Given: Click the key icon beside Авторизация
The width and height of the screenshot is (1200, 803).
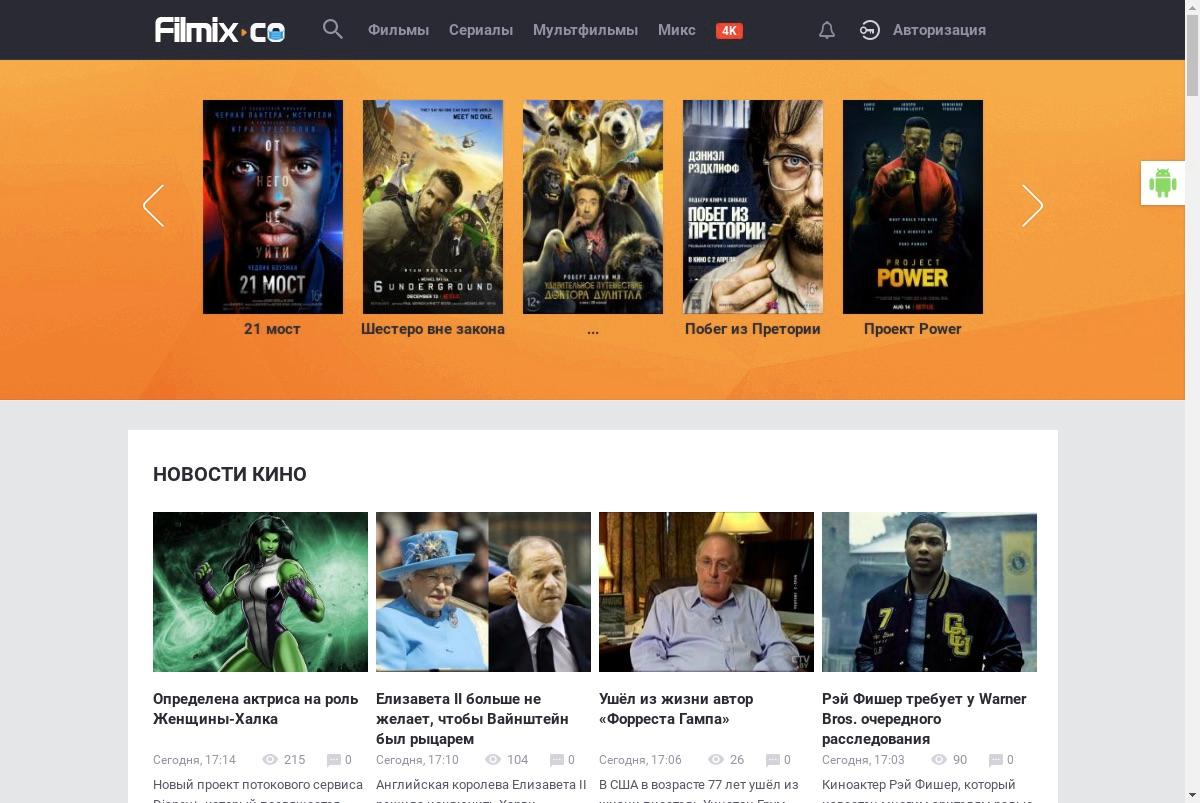Looking at the screenshot, I should click(869, 30).
